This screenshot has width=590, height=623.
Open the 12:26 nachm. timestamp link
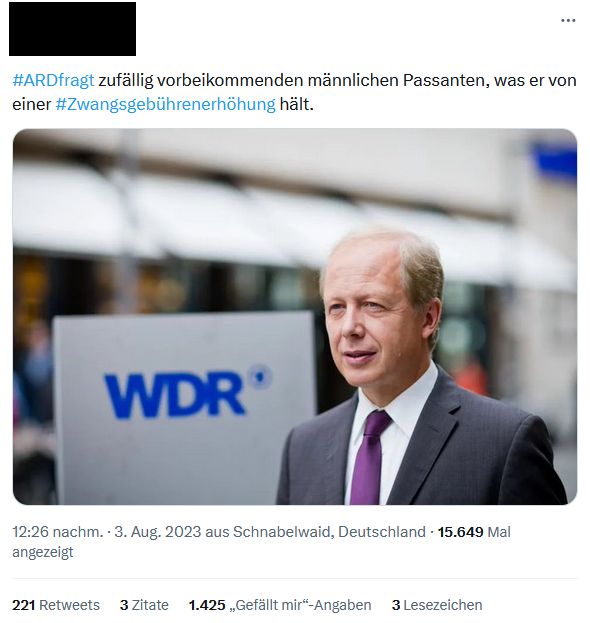58,532
